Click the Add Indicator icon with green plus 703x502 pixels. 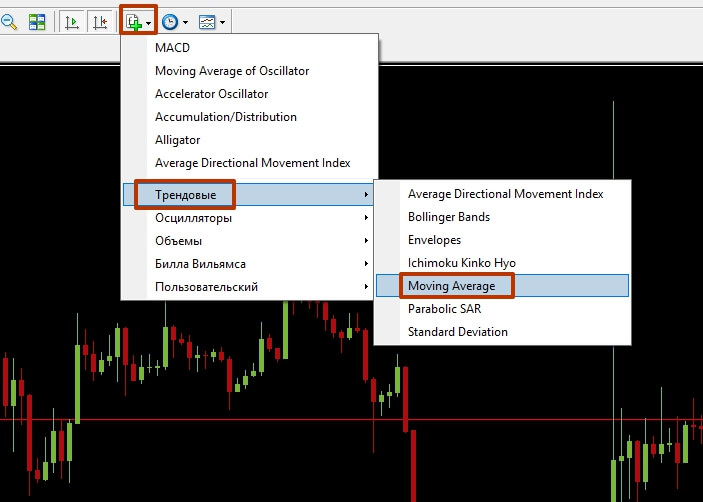point(132,21)
